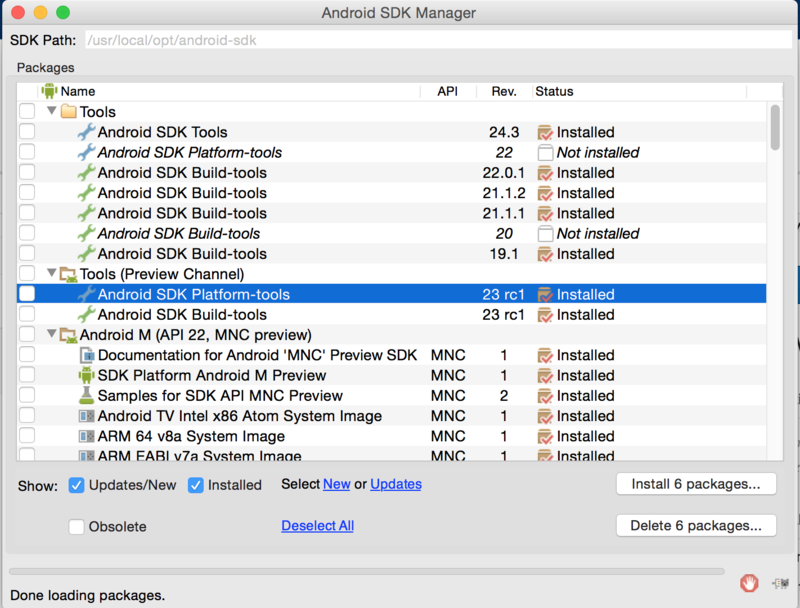This screenshot has height=608, width=800.
Task: Click the flask icon for Samples for SDK
Action: (x=86, y=396)
